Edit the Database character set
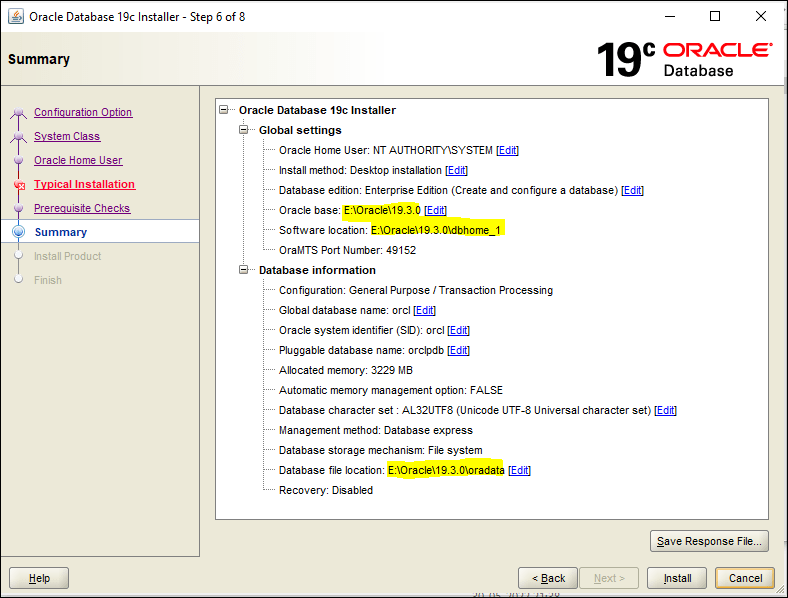The width and height of the screenshot is (788, 598). click(665, 411)
